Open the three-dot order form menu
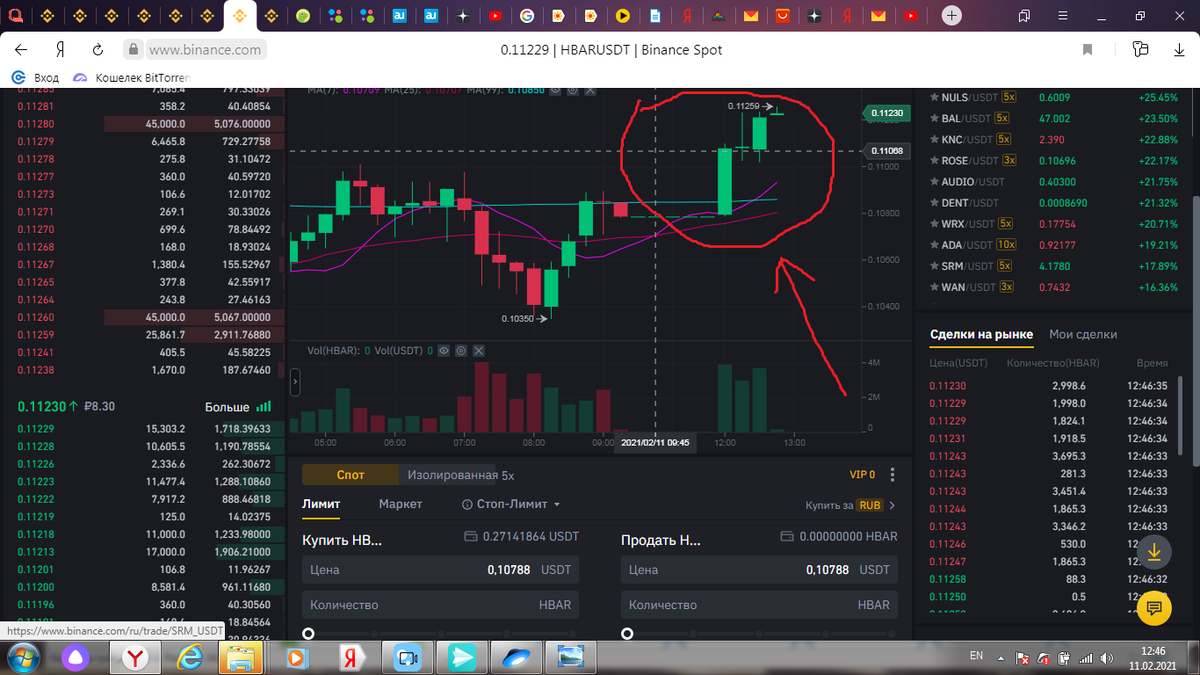Viewport: 1200px width, 675px height. coord(892,475)
